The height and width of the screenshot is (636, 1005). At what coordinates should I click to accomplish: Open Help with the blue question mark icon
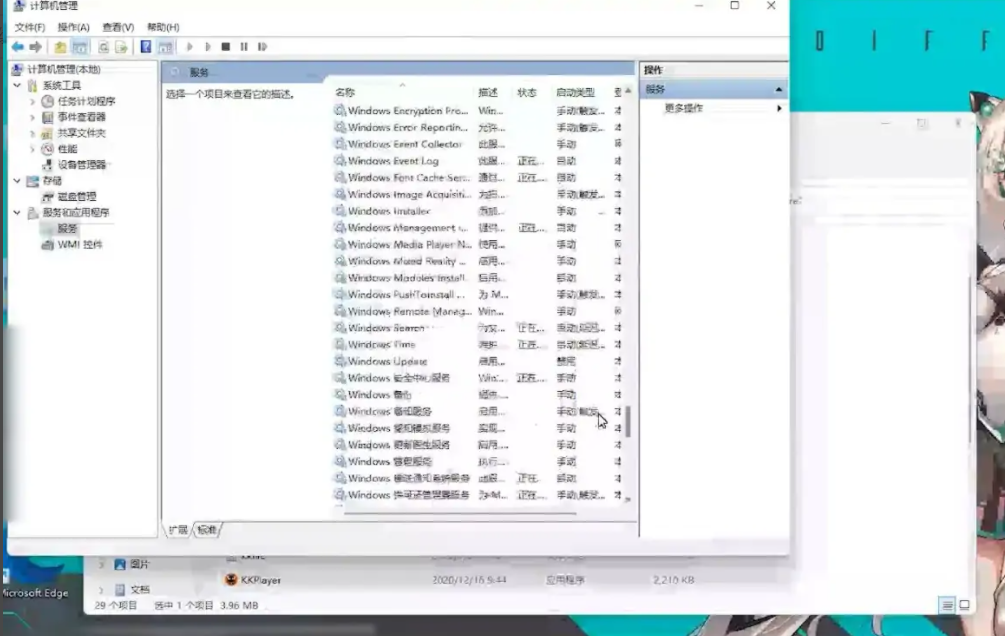tap(146, 47)
